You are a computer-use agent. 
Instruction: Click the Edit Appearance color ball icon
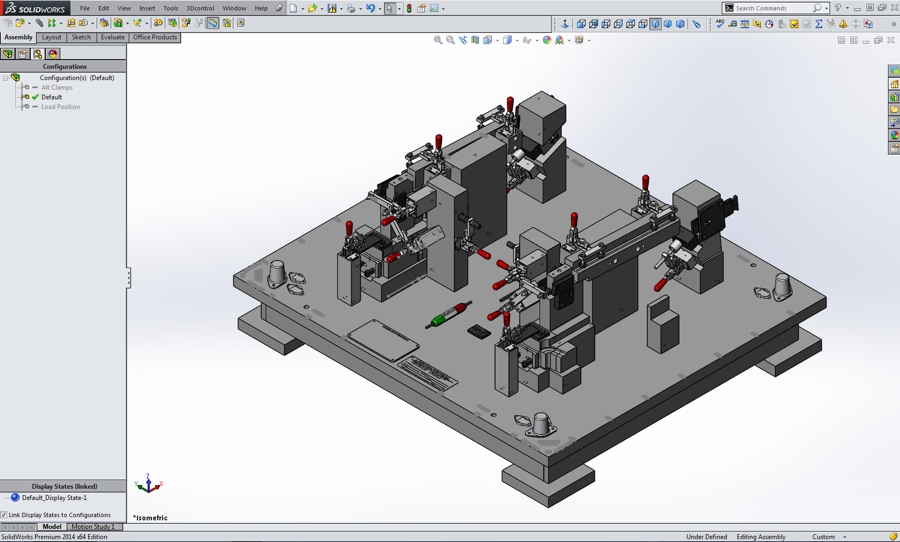click(546, 40)
